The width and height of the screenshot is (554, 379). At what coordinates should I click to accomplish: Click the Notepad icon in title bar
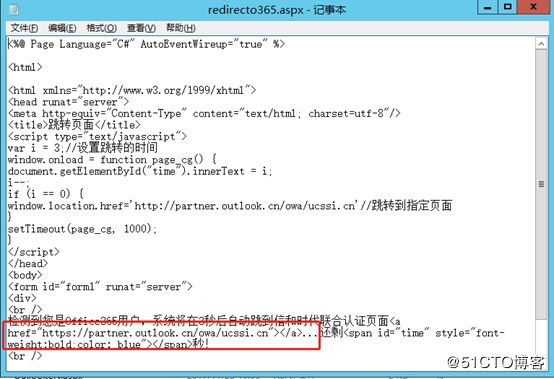tap(14, 10)
